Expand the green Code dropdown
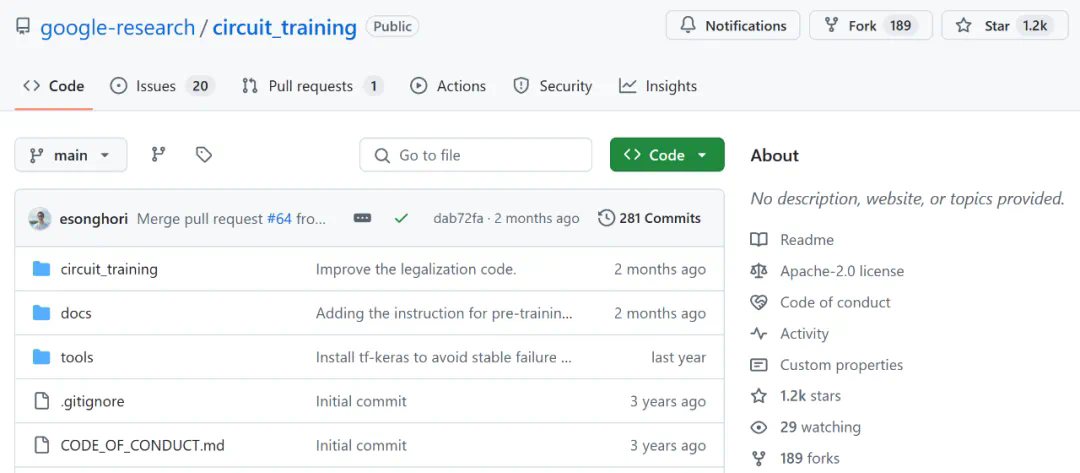This screenshot has width=1080, height=473. (667, 155)
